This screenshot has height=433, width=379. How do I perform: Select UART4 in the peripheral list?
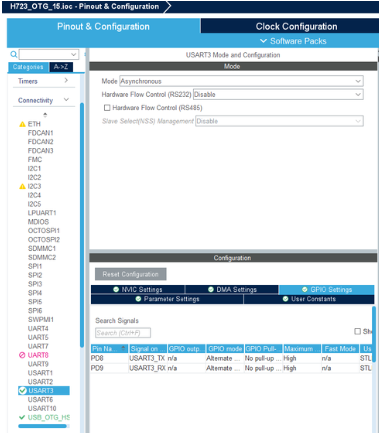coord(38,328)
